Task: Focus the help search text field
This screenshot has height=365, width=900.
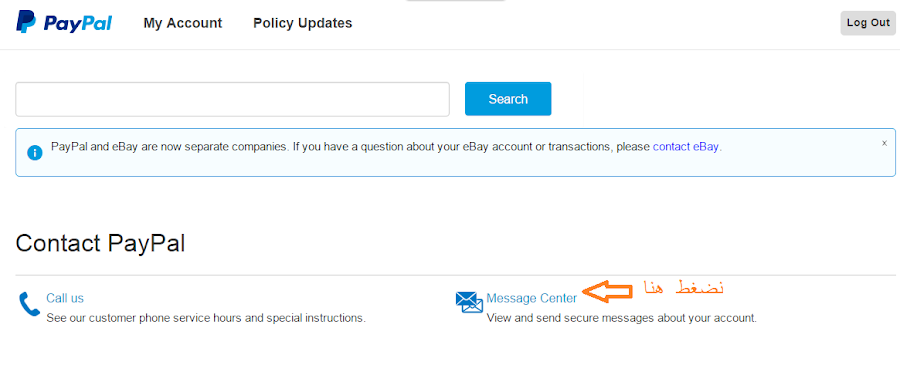Action: (x=232, y=99)
